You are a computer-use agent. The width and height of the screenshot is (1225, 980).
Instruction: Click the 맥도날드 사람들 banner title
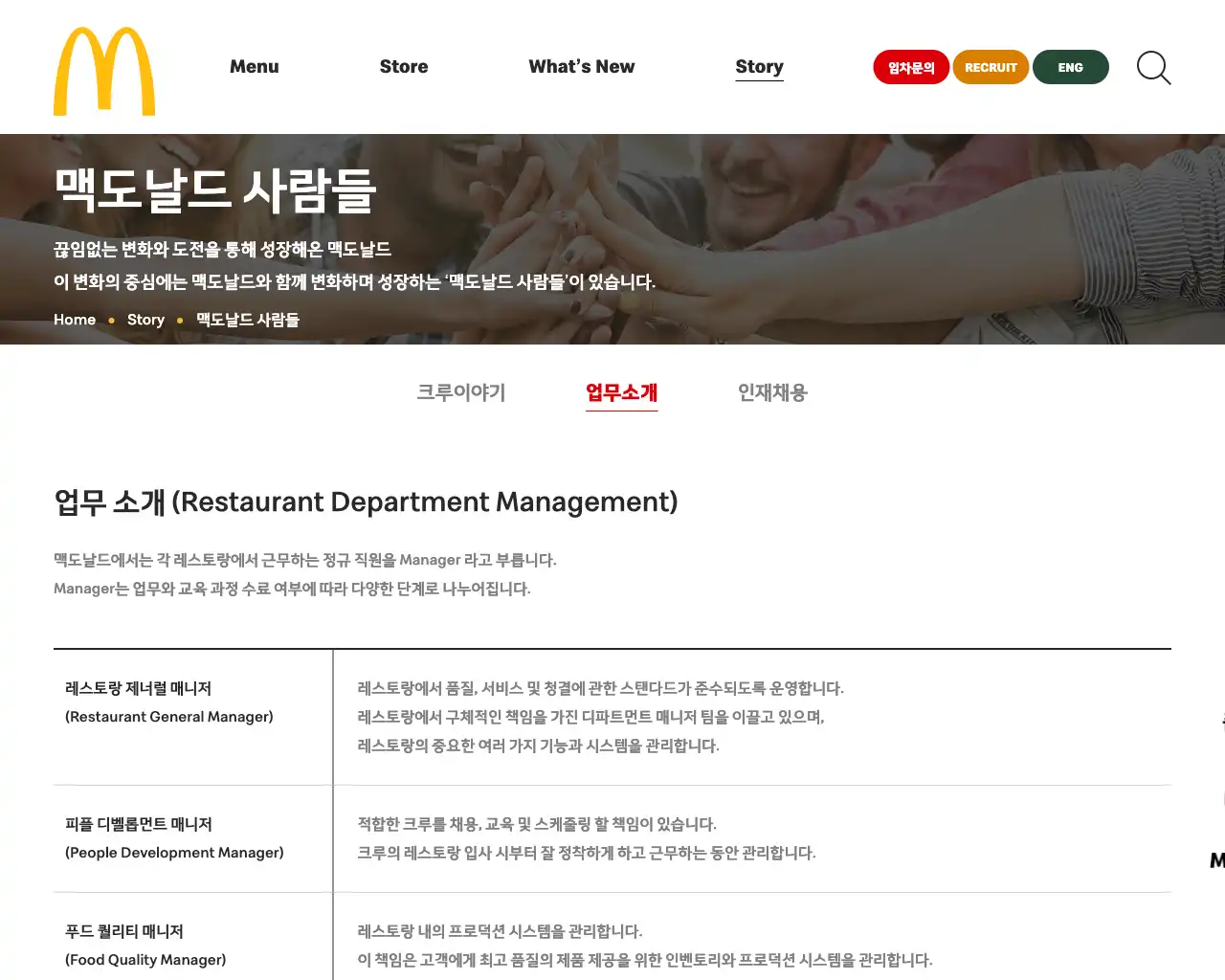(215, 189)
